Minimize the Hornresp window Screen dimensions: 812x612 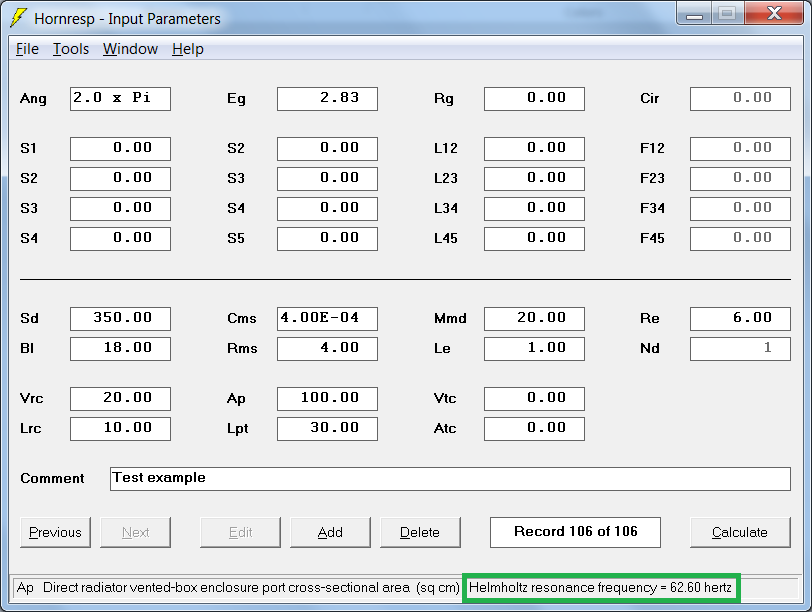[694, 14]
